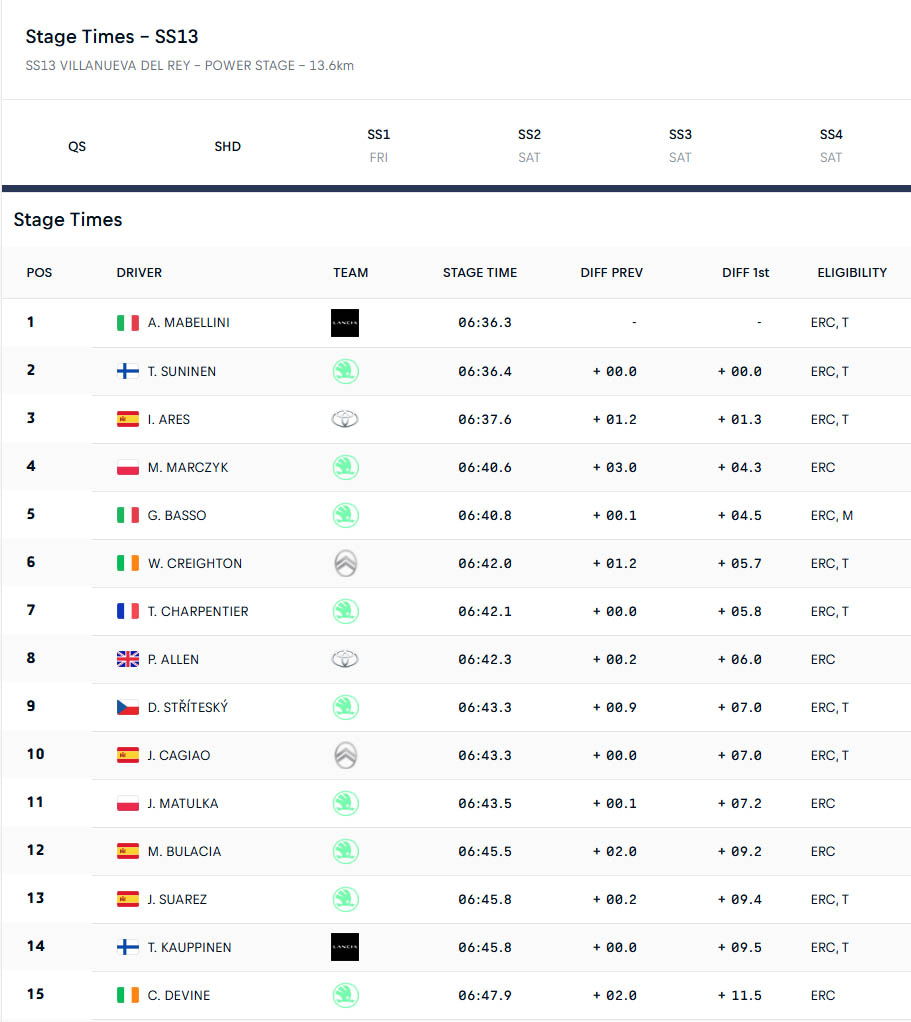Open driver A. Mabellini's entry
This screenshot has width=911, height=1022.
189,323
